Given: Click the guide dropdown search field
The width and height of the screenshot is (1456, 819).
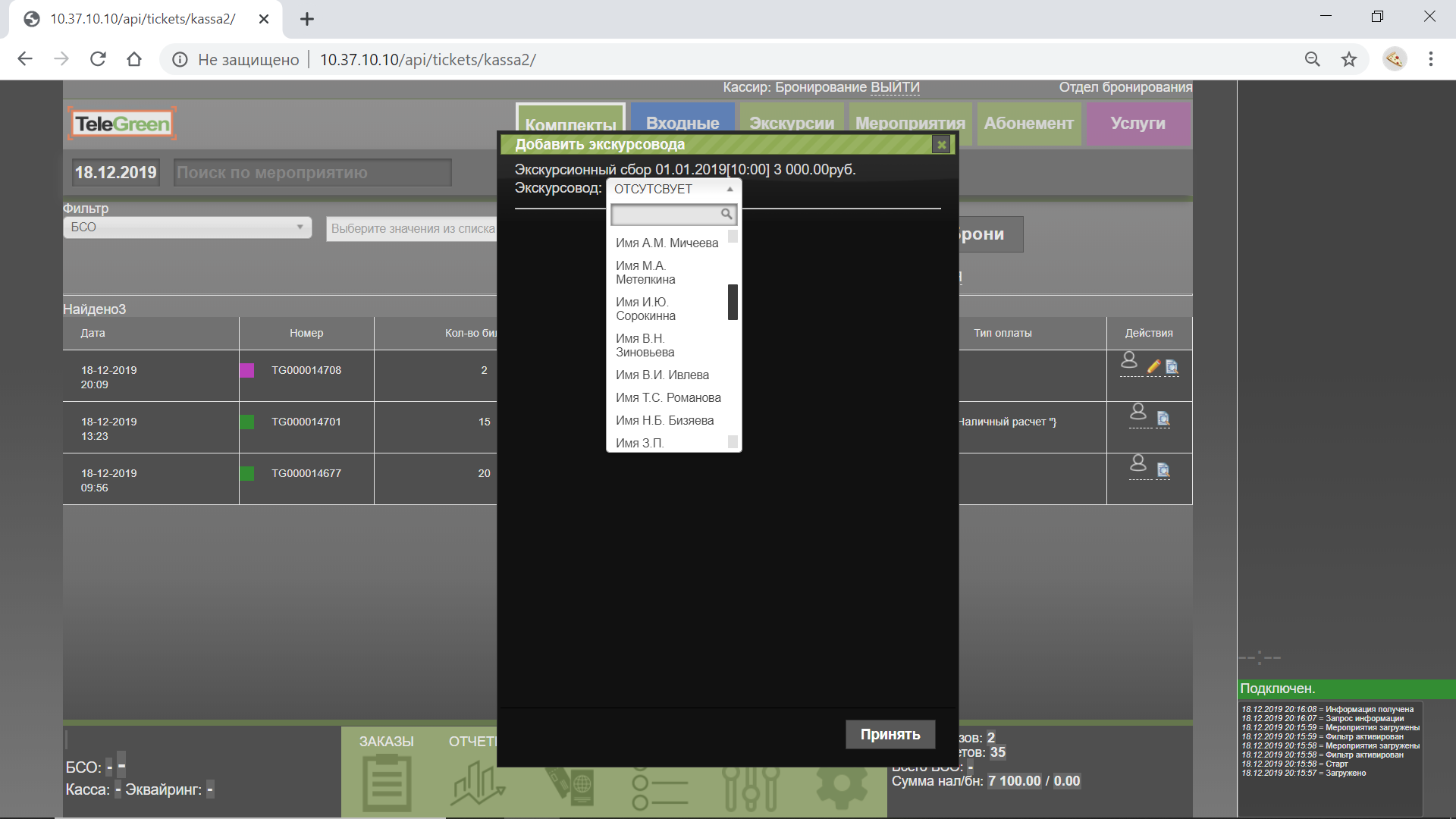Looking at the screenshot, I should pos(667,215).
